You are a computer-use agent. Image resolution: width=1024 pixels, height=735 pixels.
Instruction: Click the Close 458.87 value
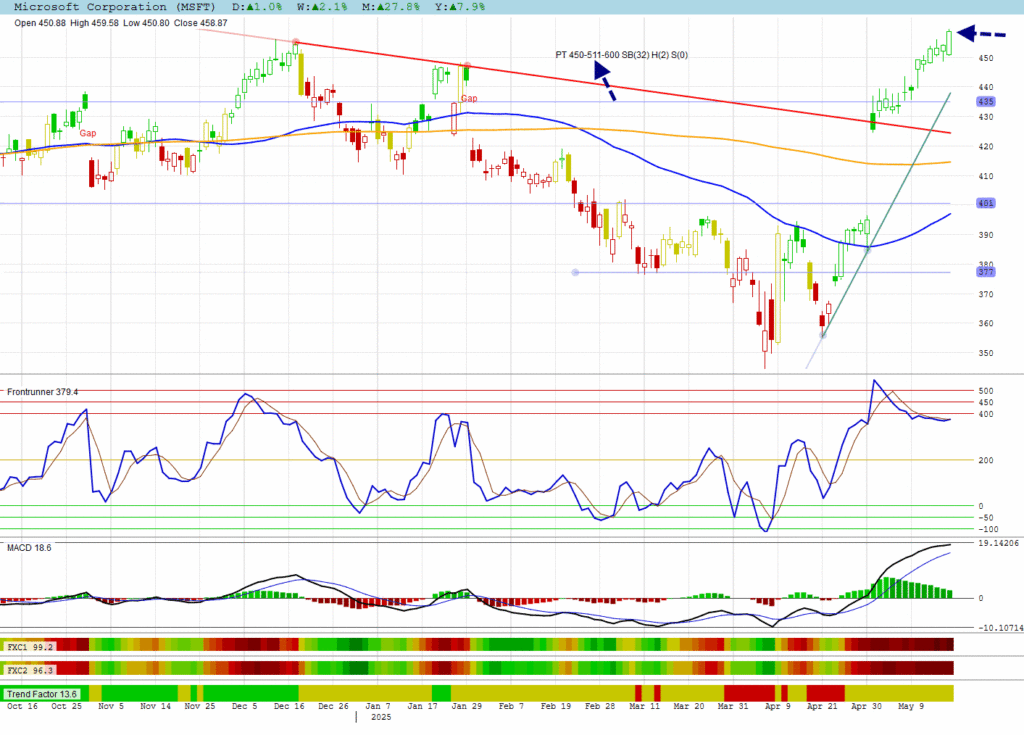click(x=200, y=23)
